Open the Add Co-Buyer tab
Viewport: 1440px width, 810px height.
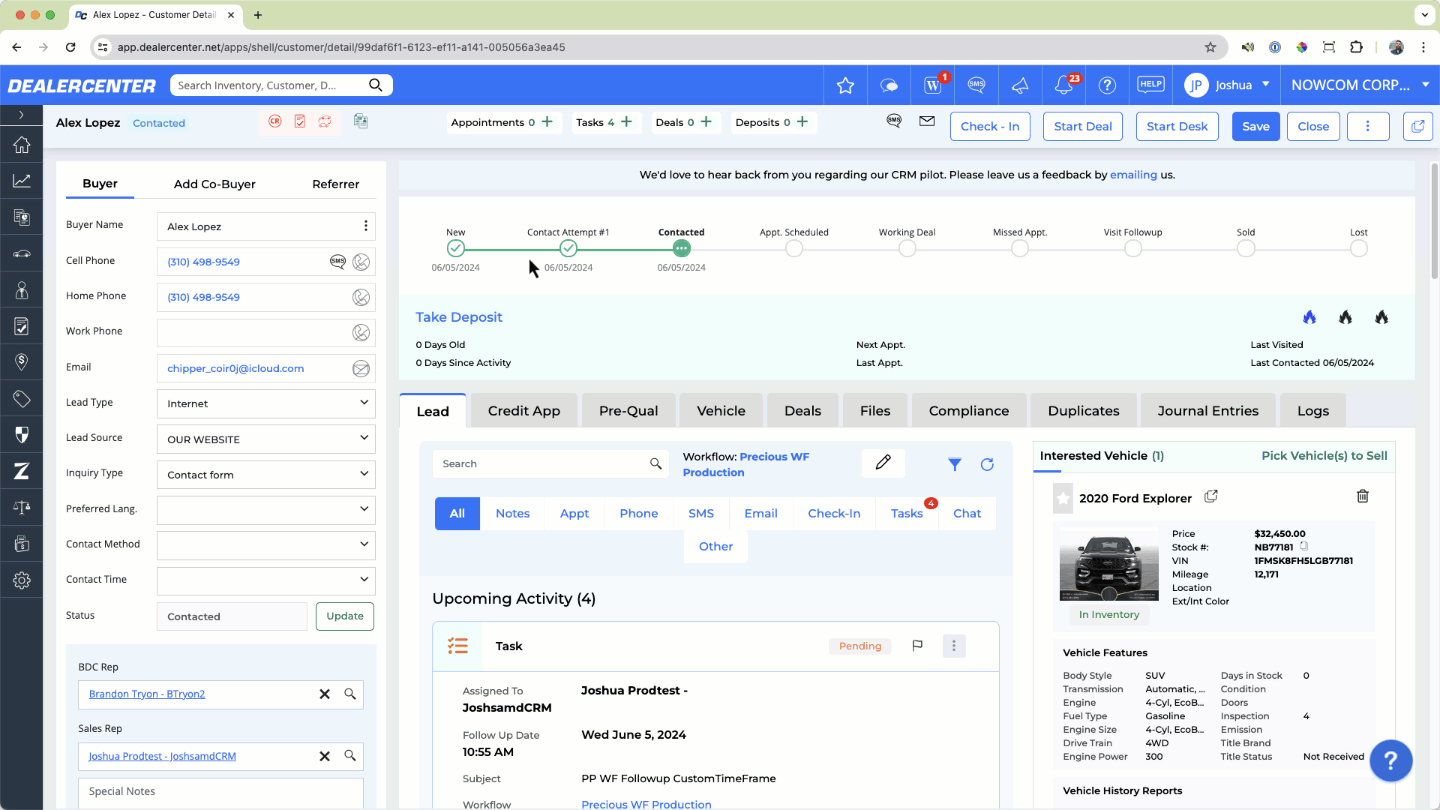[215, 184]
